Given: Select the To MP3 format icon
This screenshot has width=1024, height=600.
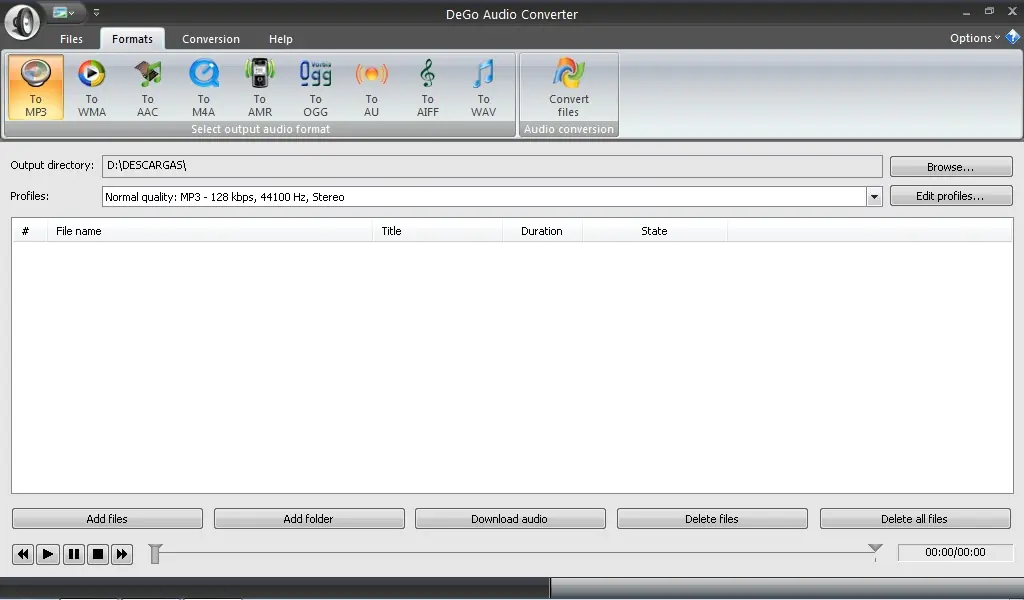Looking at the screenshot, I should [x=35, y=87].
